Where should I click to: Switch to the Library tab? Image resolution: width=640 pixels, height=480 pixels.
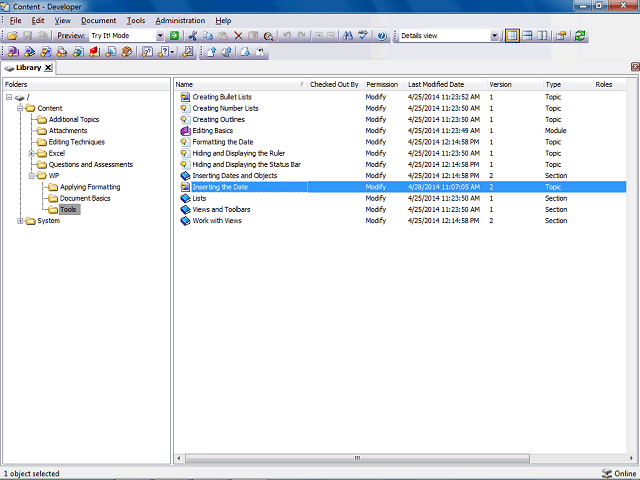[29, 68]
